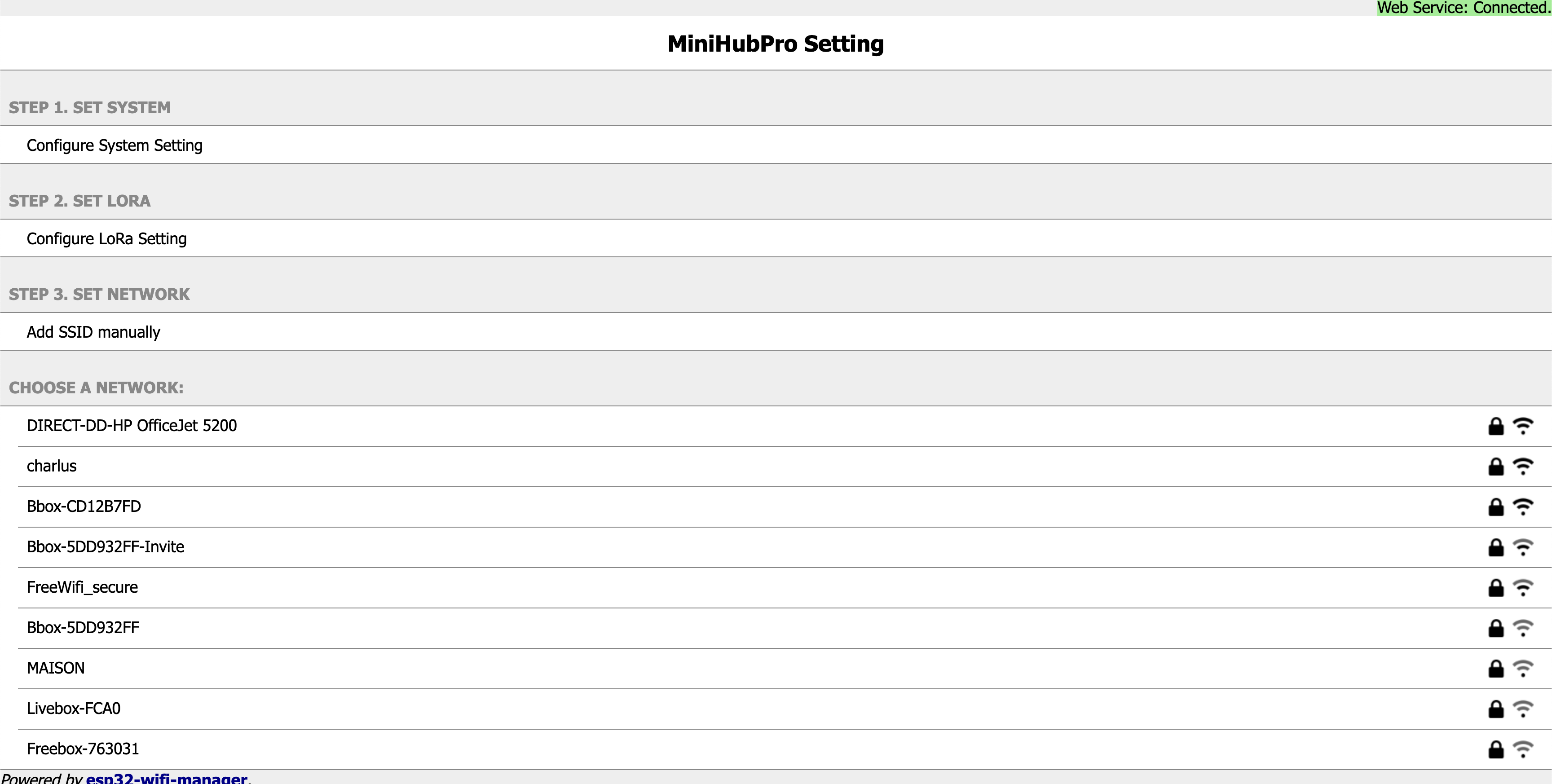Viewport: 1552px width, 784px height.
Task: Choose FreeWifi_secure from network list
Action: [82, 587]
